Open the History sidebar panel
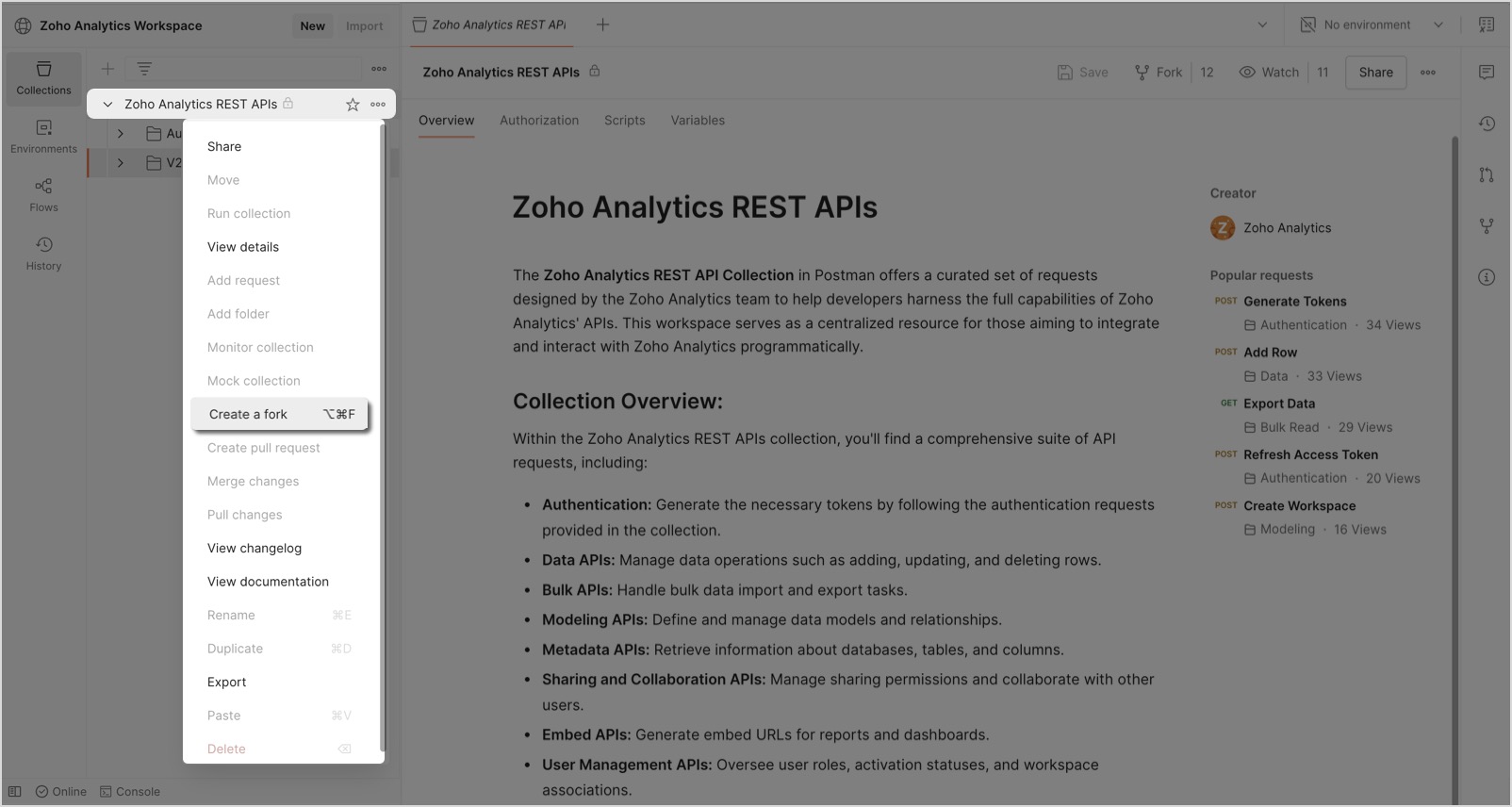This screenshot has width=1512, height=807. (43, 253)
